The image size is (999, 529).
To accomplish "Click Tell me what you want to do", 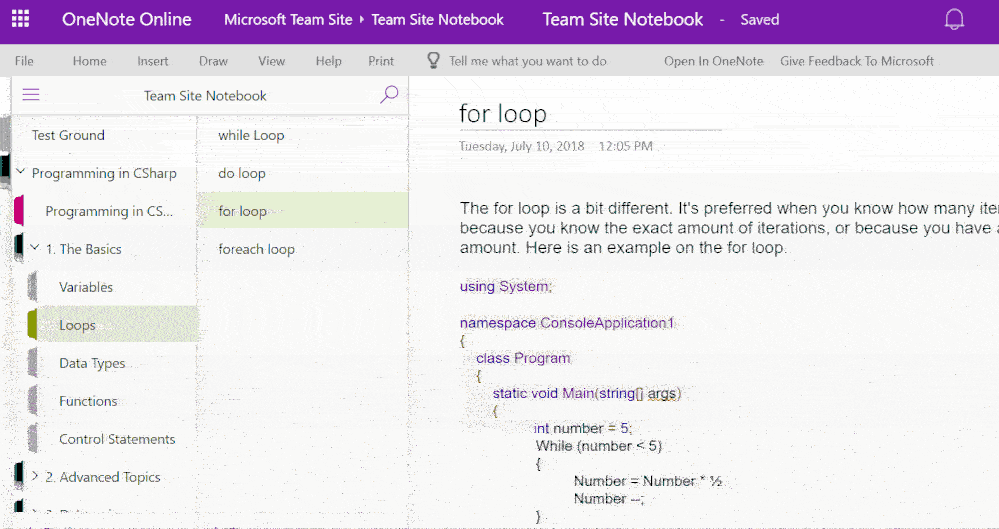I will 528,61.
